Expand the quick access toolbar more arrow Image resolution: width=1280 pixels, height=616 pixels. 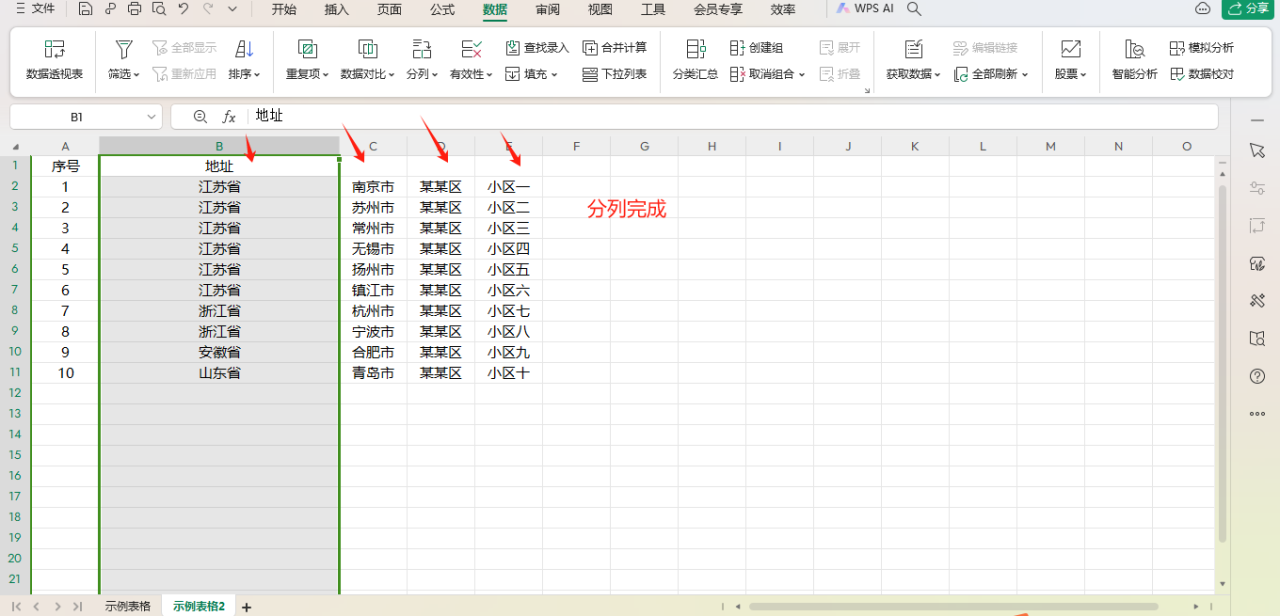[x=232, y=9]
